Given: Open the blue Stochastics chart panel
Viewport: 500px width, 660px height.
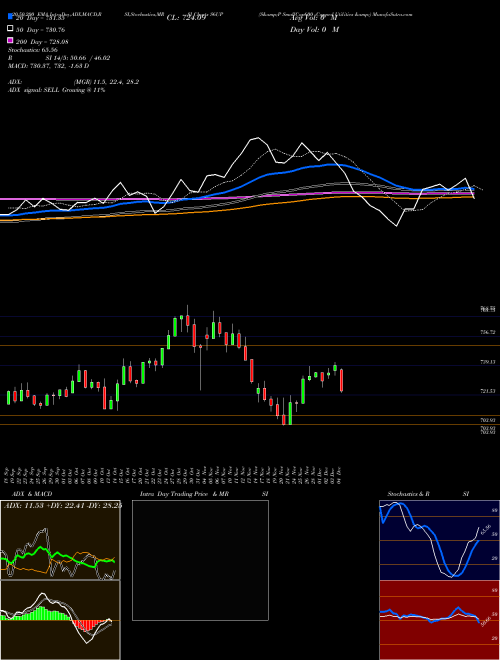Looking at the screenshot, I should [x=439, y=540].
